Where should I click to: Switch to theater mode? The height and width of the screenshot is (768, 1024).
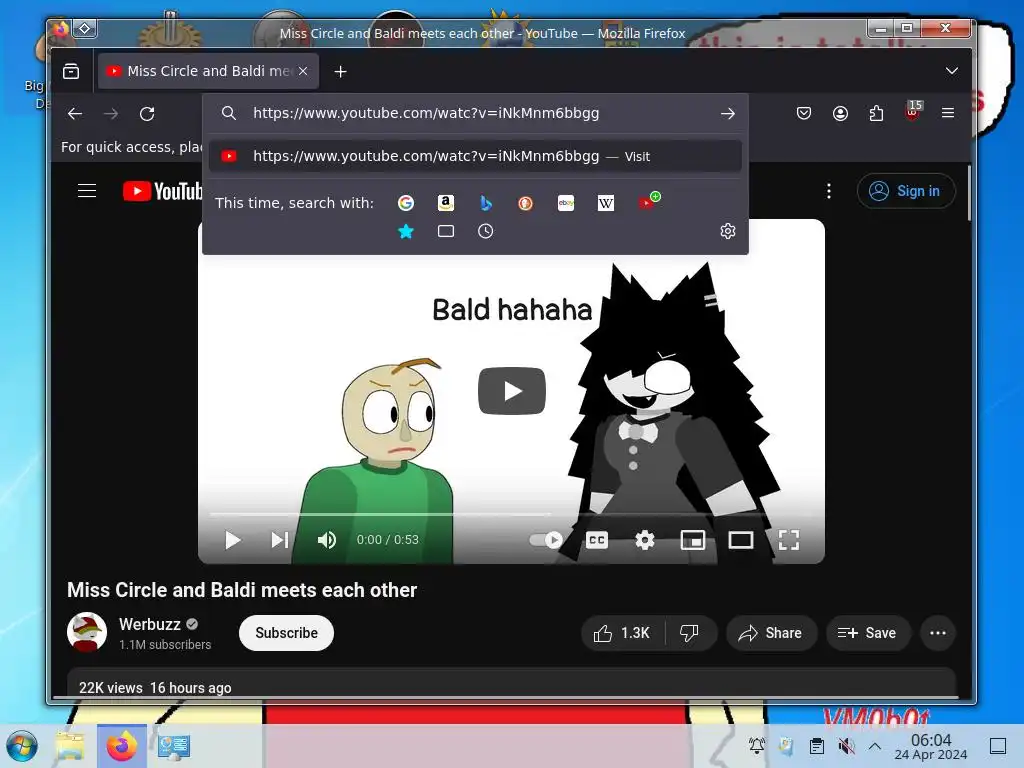tap(741, 540)
